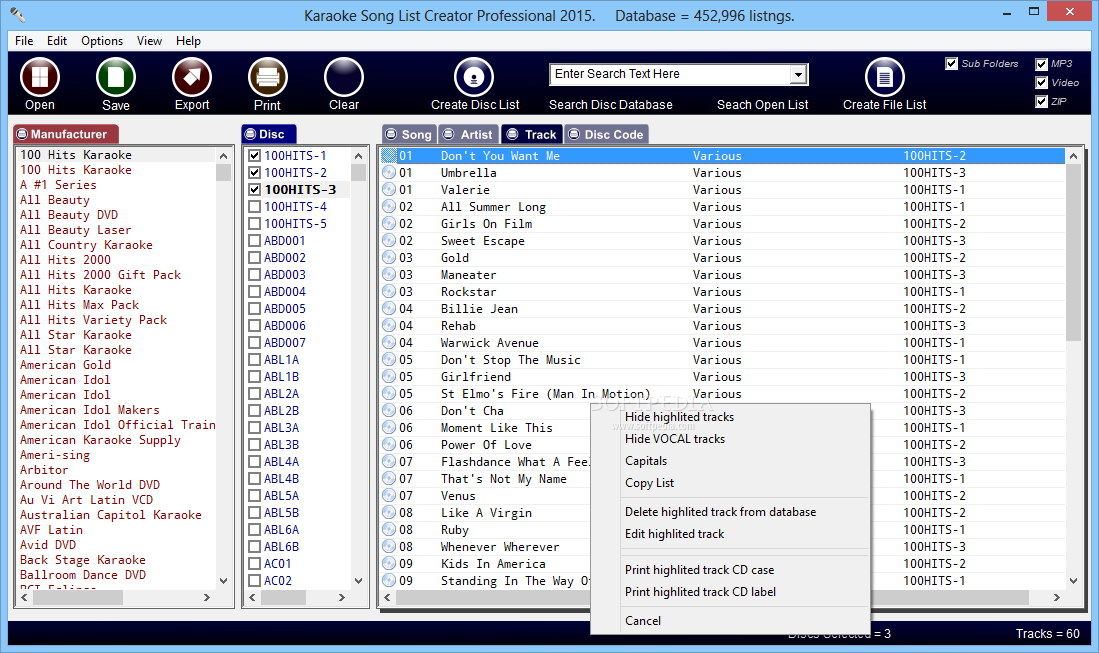Click the app icon in the title bar

coord(18,14)
